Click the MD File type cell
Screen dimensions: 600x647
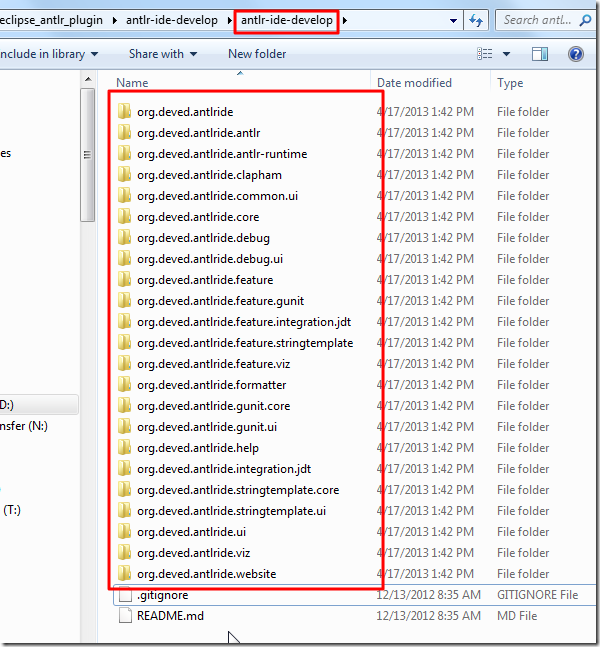(x=517, y=616)
